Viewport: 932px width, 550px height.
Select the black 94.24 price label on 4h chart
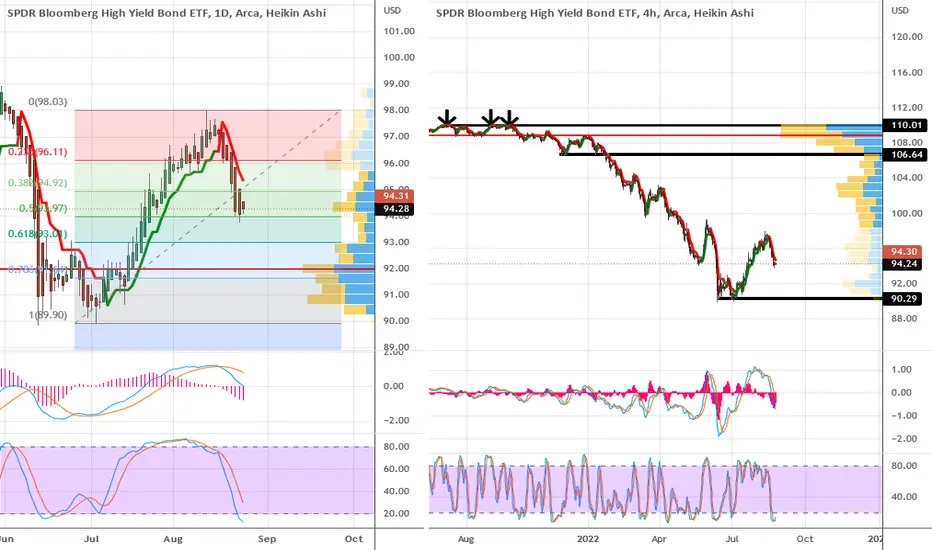coord(903,264)
